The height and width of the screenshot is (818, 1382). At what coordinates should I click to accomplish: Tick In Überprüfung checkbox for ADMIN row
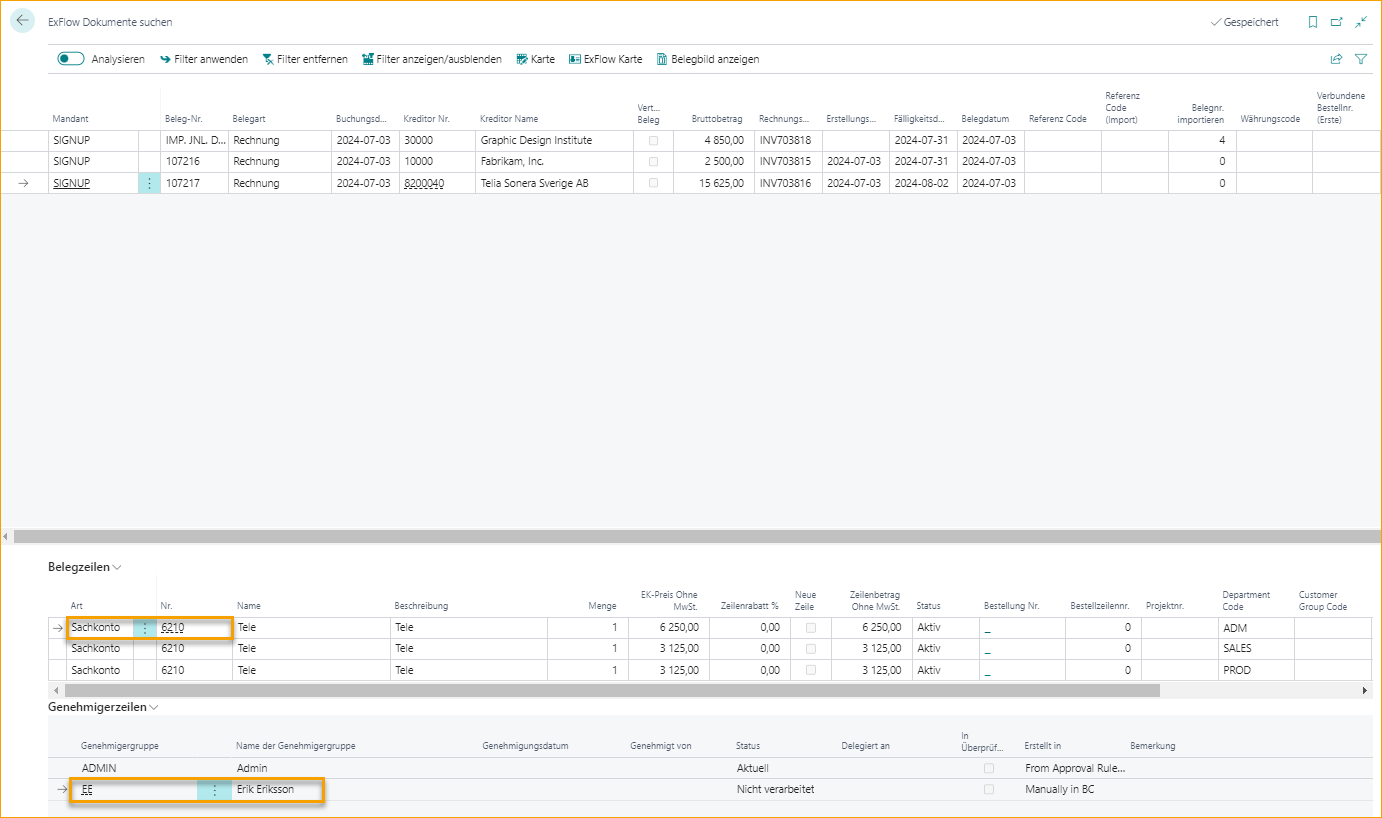(989, 768)
